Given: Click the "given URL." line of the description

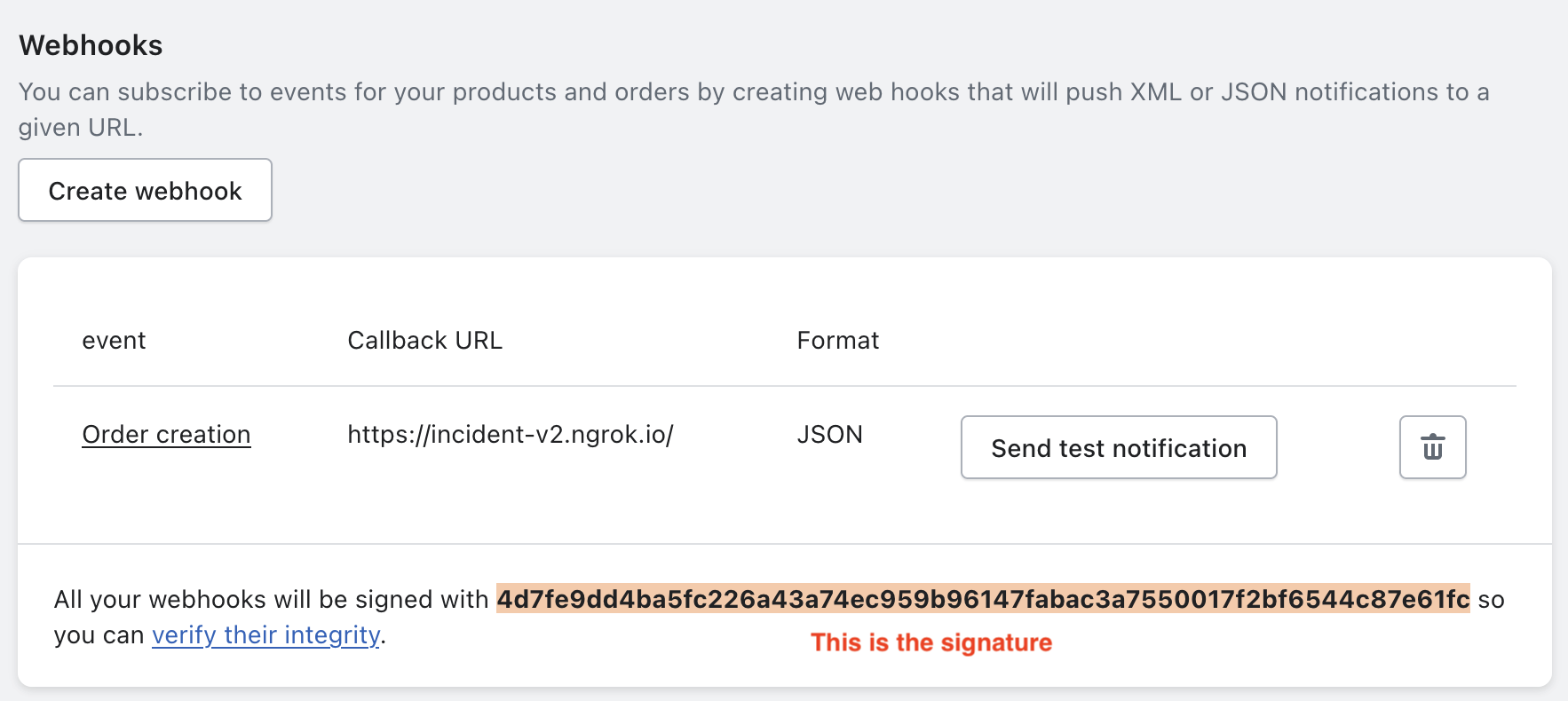Looking at the screenshot, I should click(x=80, y=128).
